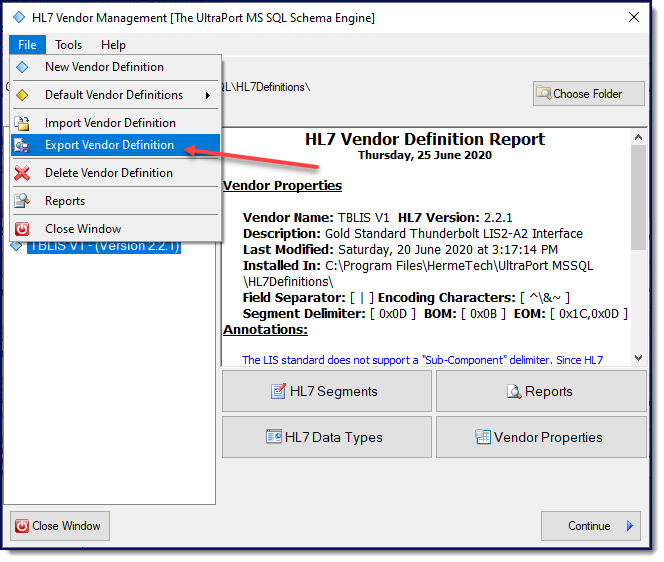Click the Choose Folder button
Image resolution: width=664 pixels, height=562 pixels.
click(x=588, y=94)
